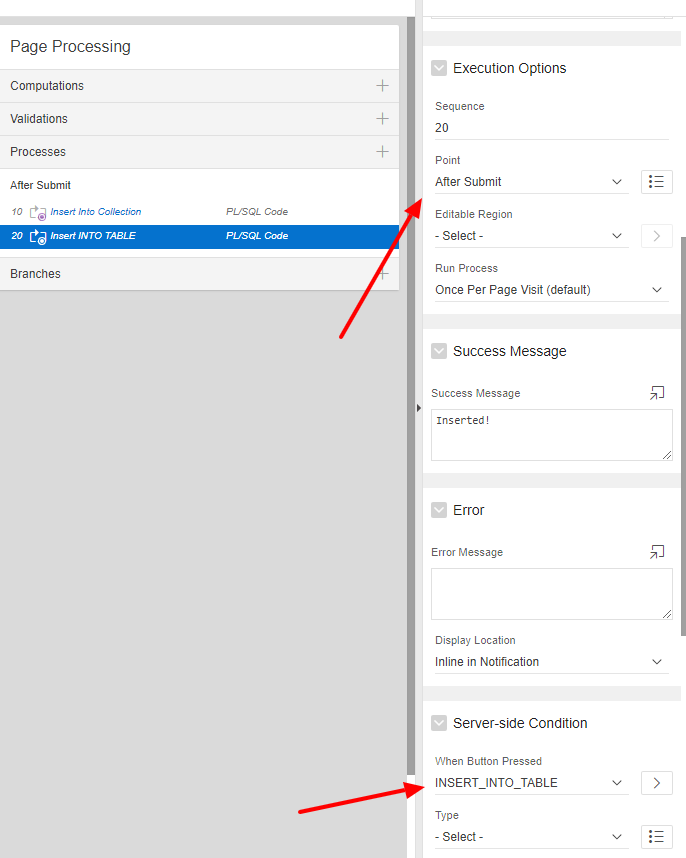Click the Sequence input field

(x=551, y=128)
